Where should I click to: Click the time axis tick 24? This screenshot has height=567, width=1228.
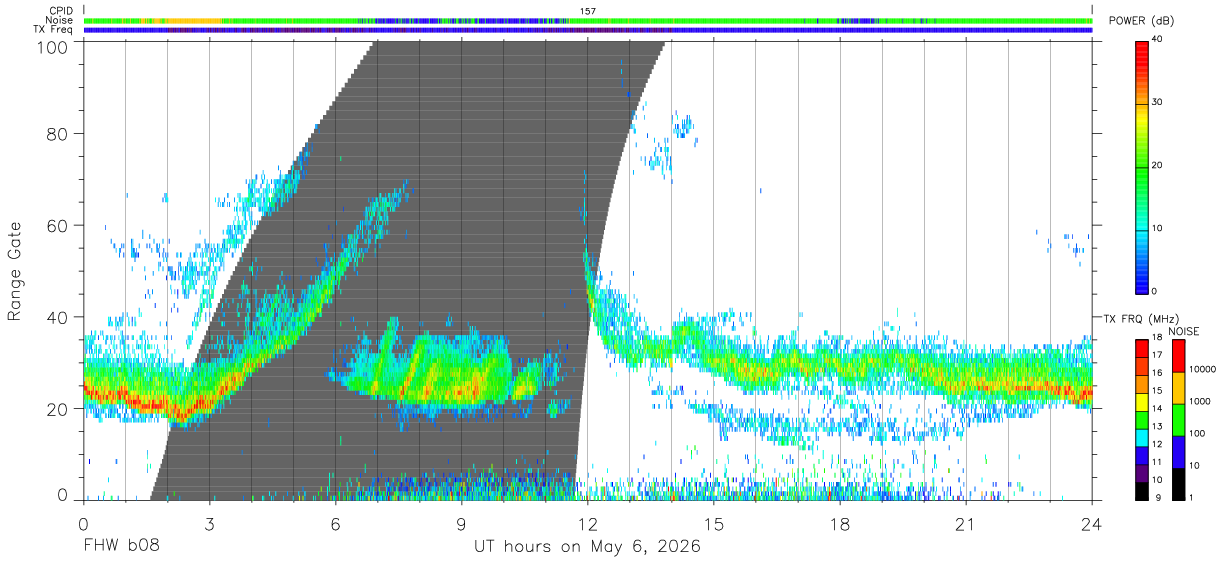pos(1091,524)
